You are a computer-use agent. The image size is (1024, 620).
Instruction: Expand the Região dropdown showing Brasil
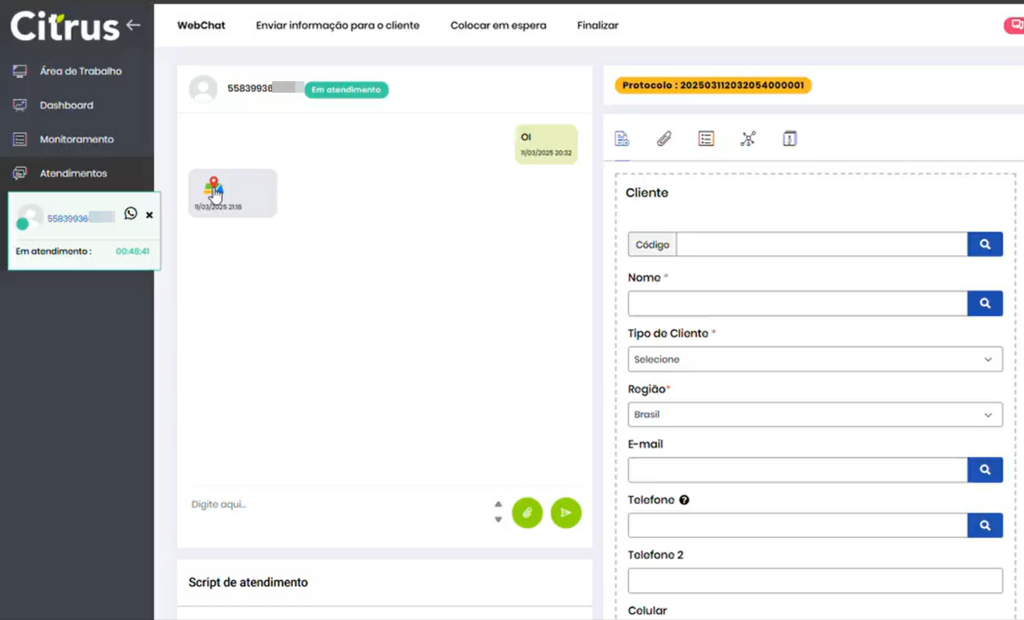click(x=814, y=414)
